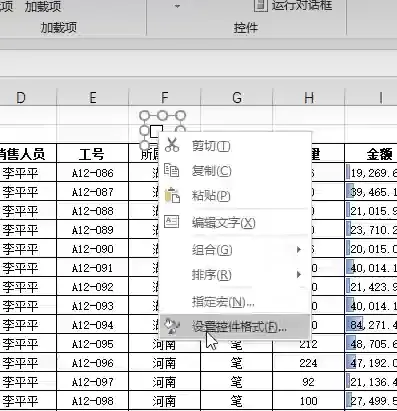Choose 复制(C) from the context menu
Image resolution: width=397 pixels, height=411 pixels.
click(235, 171)
